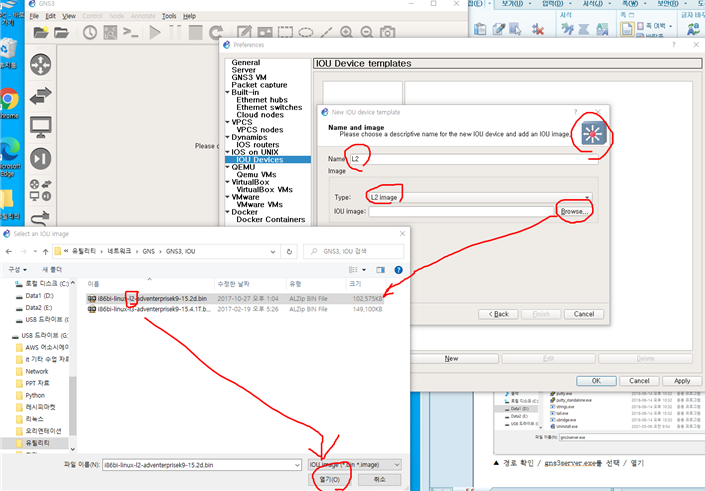Select Packet capture in the Preferences tree
Screen dimensions: 705x491
point(259,85)
